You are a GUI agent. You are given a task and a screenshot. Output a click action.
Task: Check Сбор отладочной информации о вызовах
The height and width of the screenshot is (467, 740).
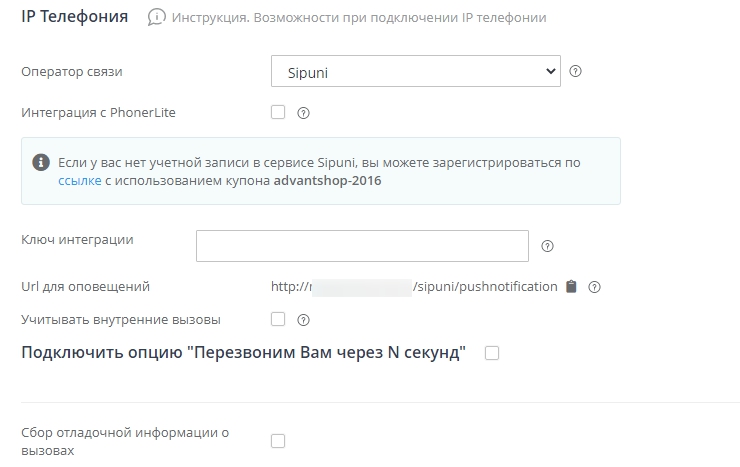pyautogui.click(x=278, y=440)
